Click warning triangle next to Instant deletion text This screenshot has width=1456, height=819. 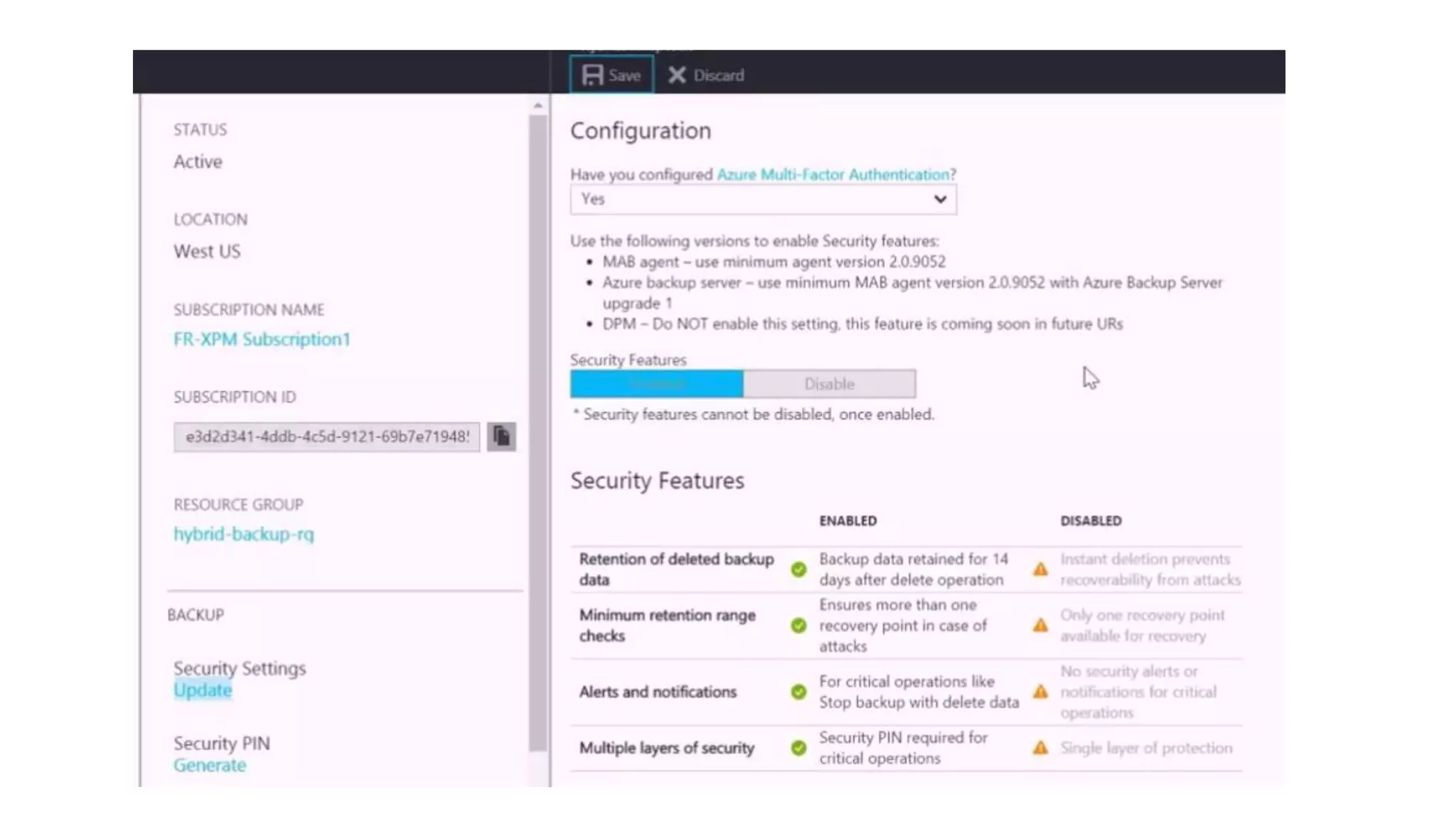pos(1040,569)
